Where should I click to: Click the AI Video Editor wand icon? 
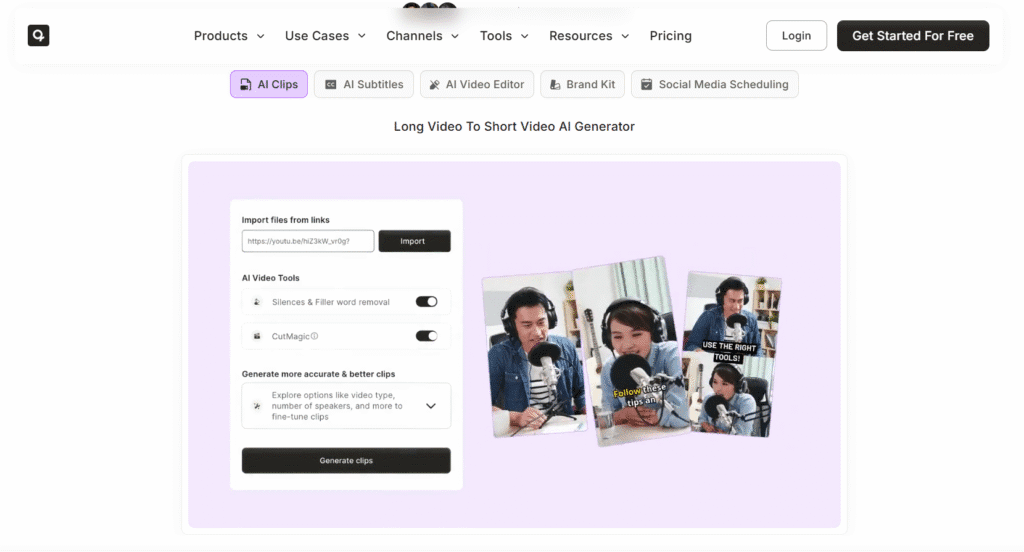point(434,85)
